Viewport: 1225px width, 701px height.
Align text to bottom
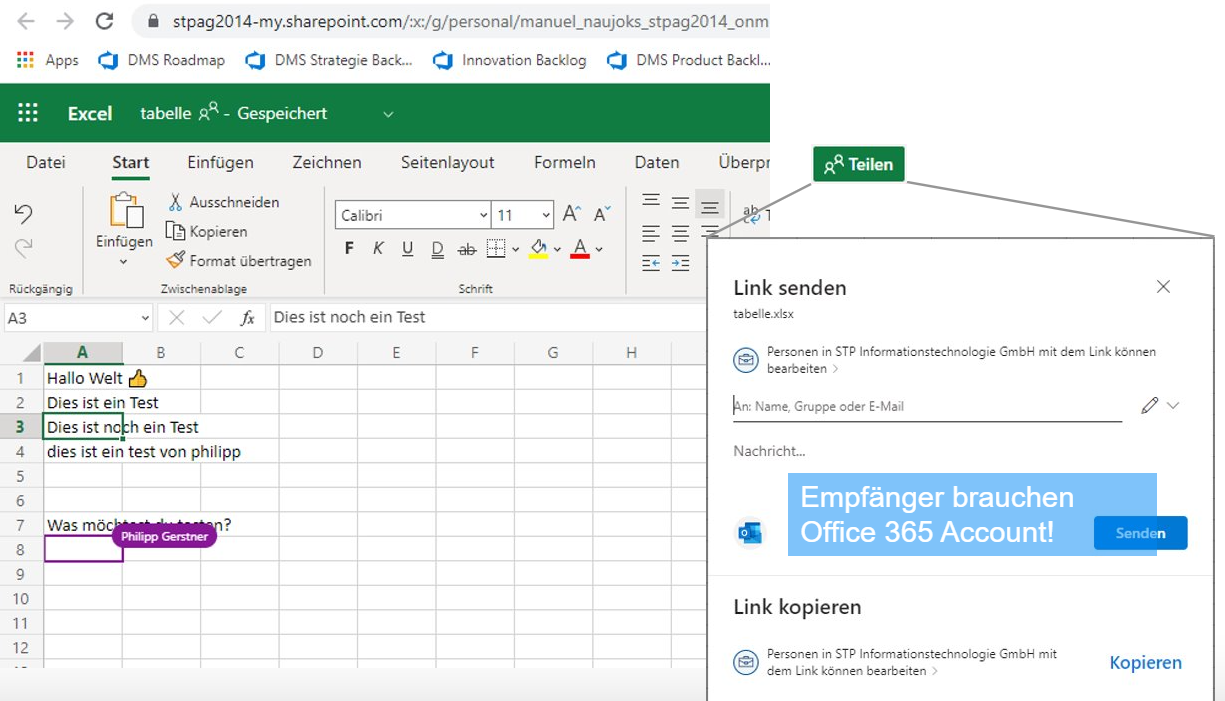(710, 205)
